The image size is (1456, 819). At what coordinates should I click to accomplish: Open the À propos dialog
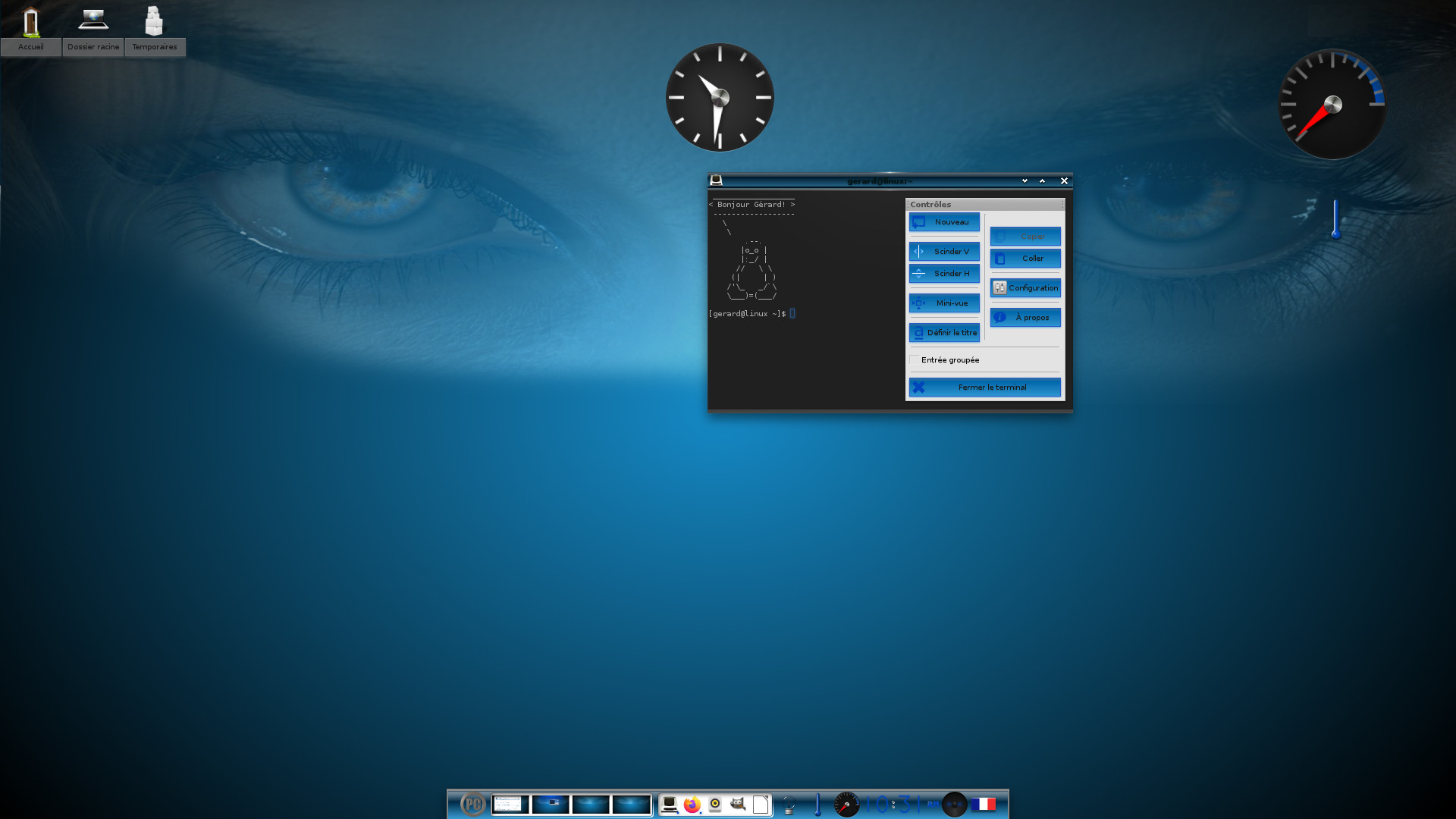1025,318
